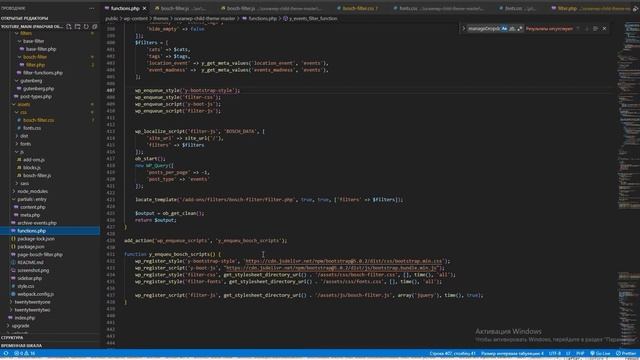The height and width of the screenshot is (360, 640).
Task: Collapse the assets folder
Action: click(21, 104)
